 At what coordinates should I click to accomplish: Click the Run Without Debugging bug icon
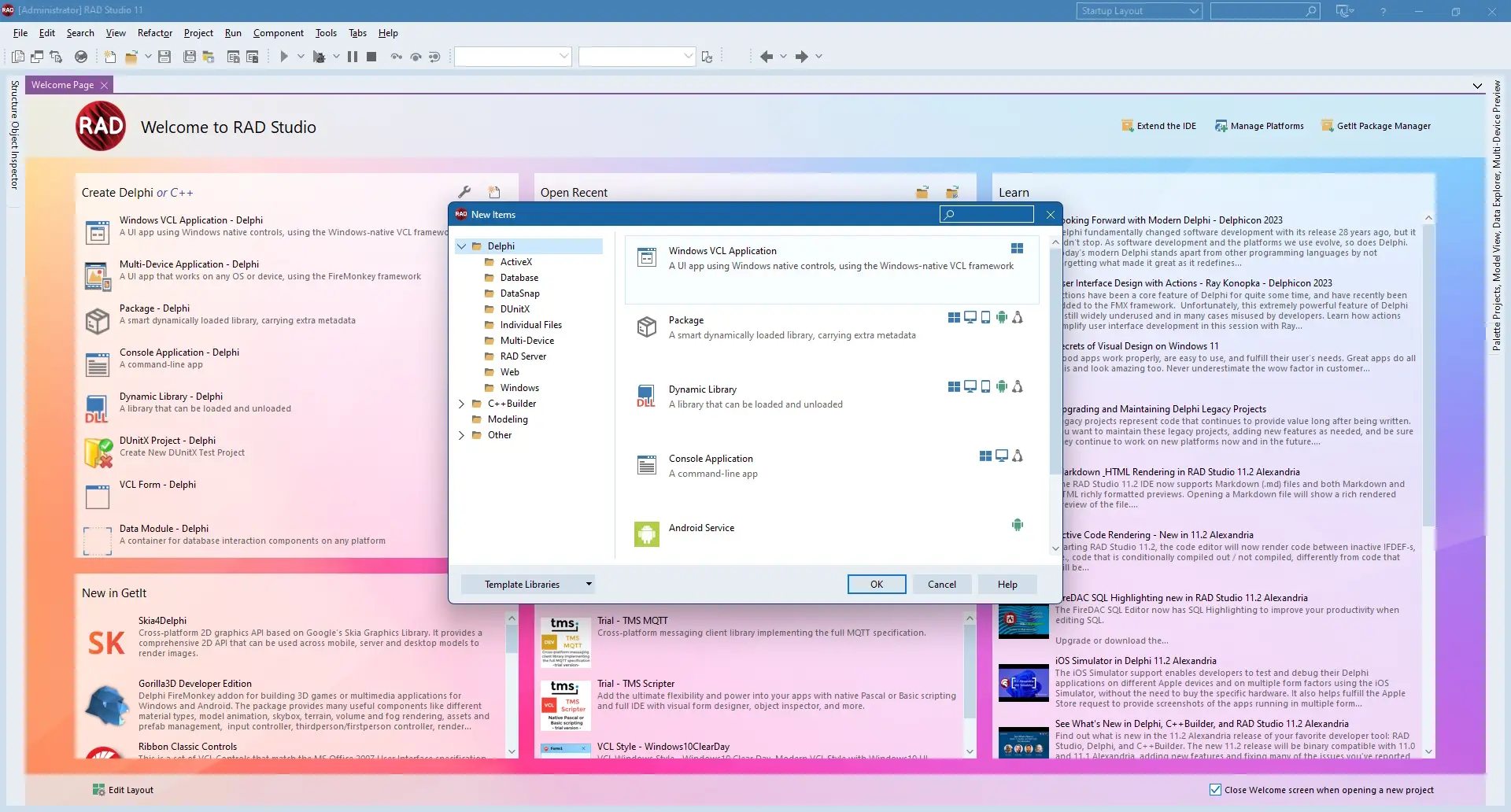point(319,57)
